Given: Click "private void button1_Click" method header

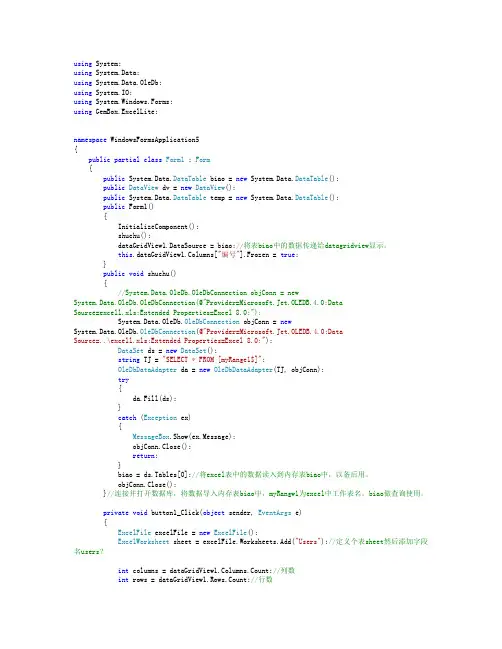Looking at the screenshot, I should pos(202,513).
